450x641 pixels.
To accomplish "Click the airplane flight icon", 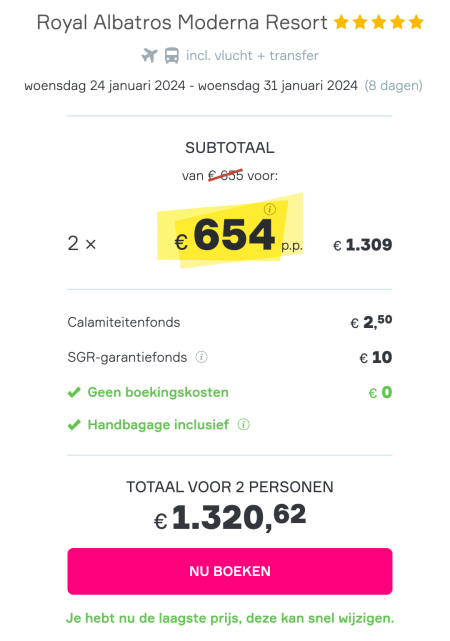I will [x=150, y=55].
